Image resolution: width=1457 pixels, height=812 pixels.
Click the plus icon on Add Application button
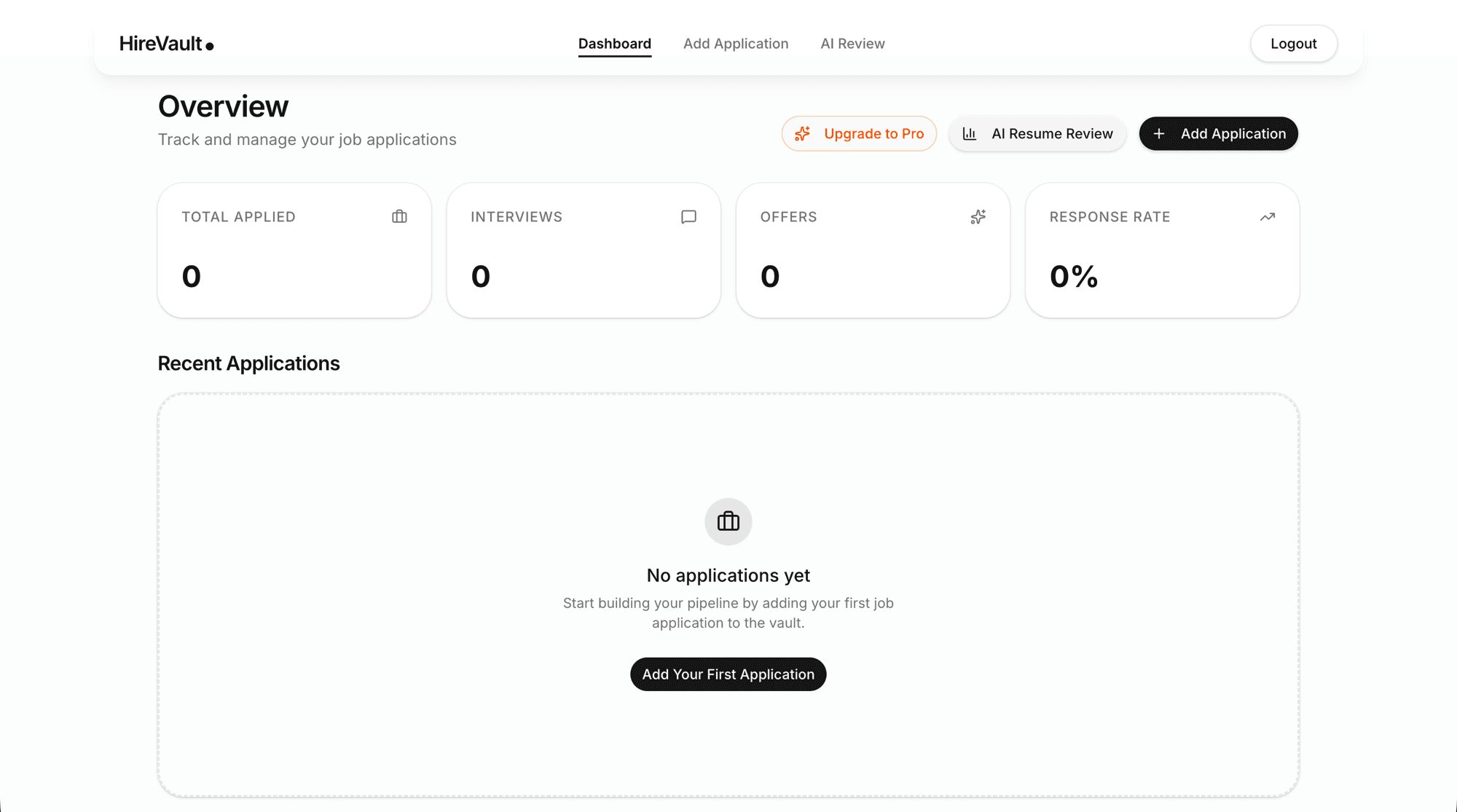pyautogui.click(x=1159, y=133)
